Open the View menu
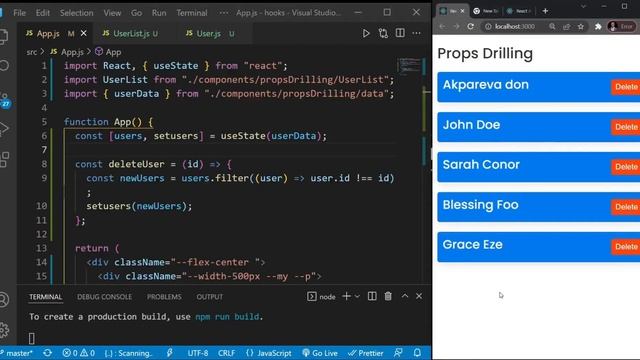 [112, 13]
